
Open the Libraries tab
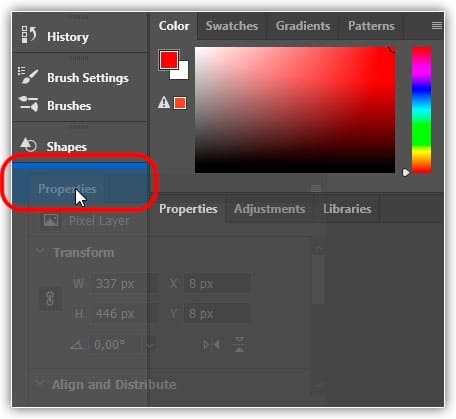(347, 209)
